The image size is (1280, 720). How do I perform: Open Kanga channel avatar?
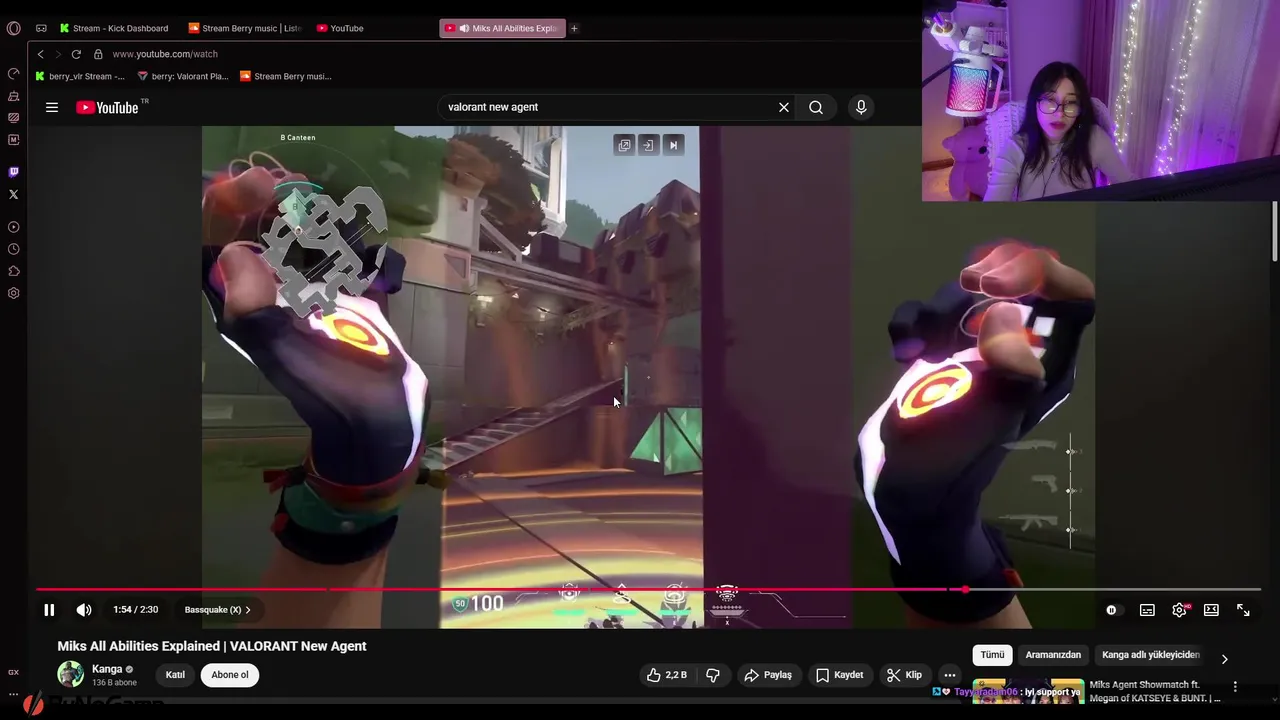pyautogui.click(x=71, y=674)
